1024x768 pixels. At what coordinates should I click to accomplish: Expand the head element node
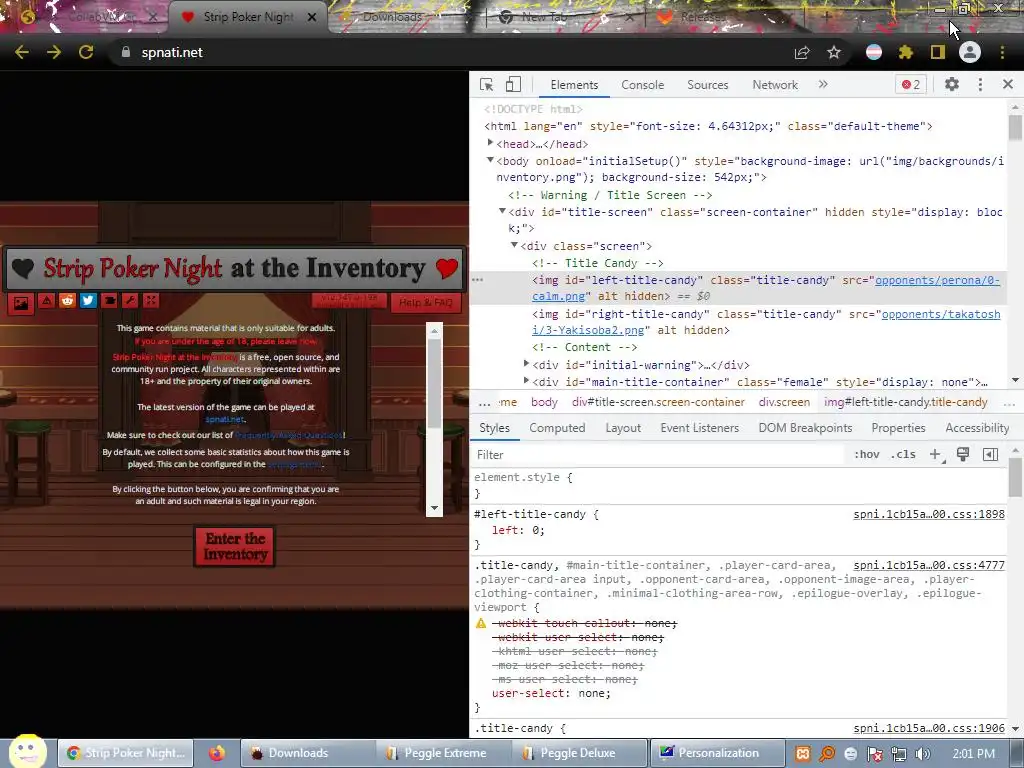coord(490,143)
